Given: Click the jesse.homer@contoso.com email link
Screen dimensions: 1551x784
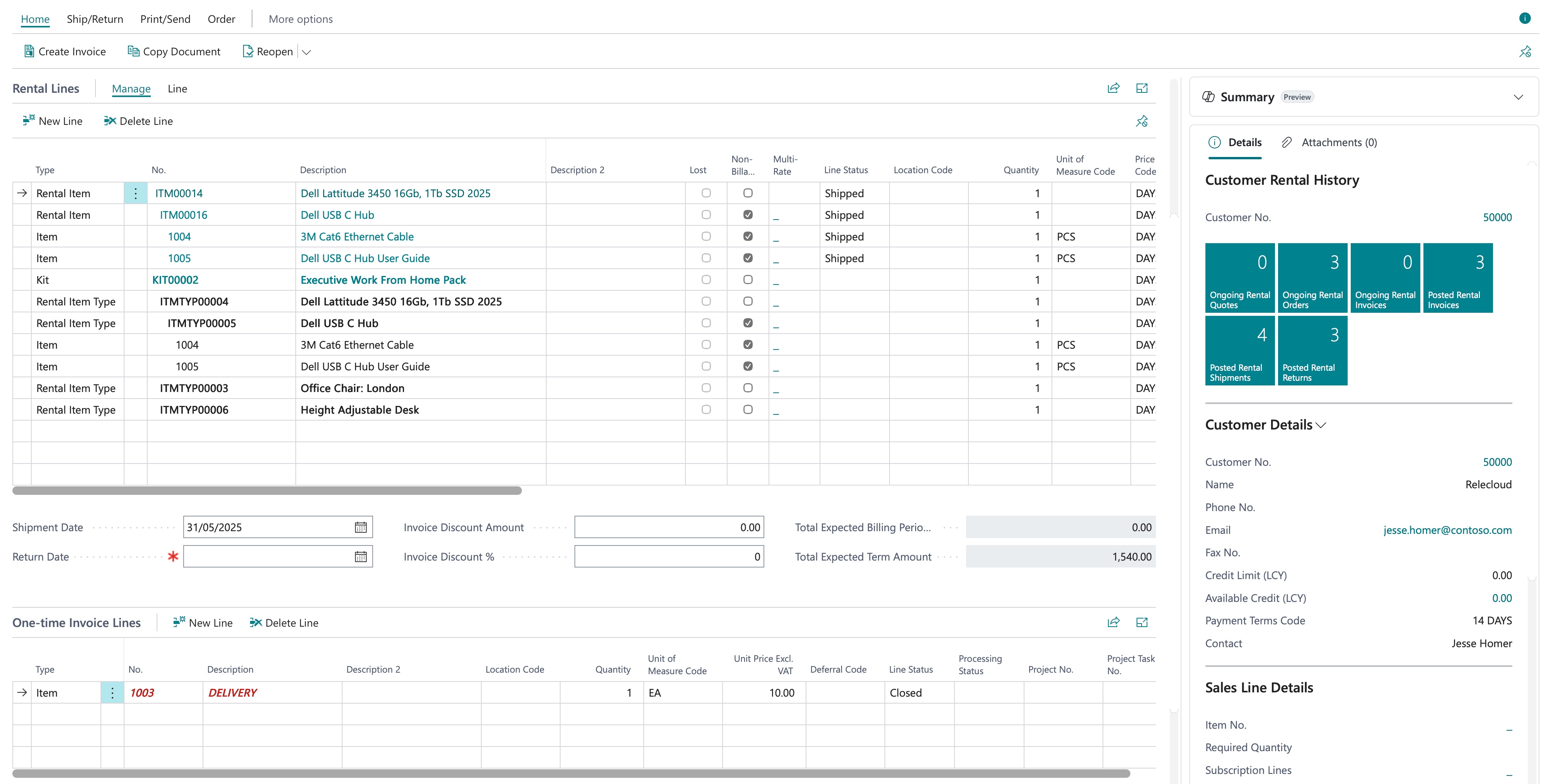Looking at the screenshot, I should [1447, 530].
